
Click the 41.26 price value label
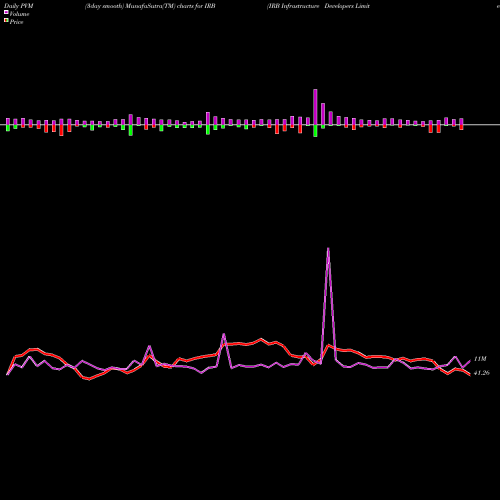click(482, 373)
